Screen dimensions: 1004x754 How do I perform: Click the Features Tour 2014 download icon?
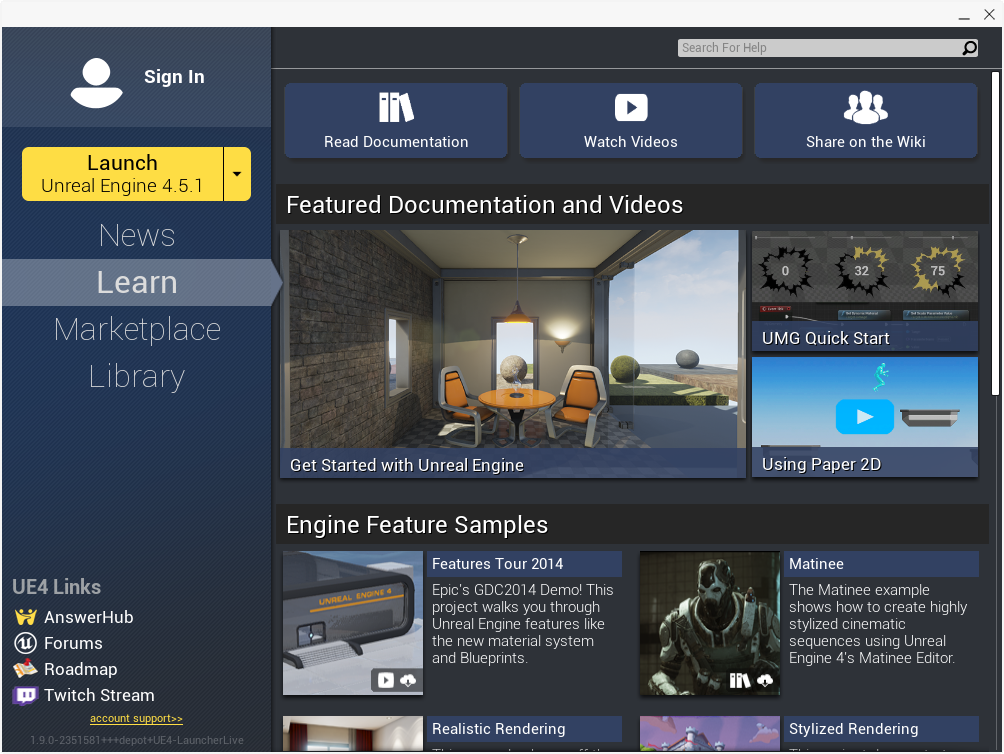[408, 680]
